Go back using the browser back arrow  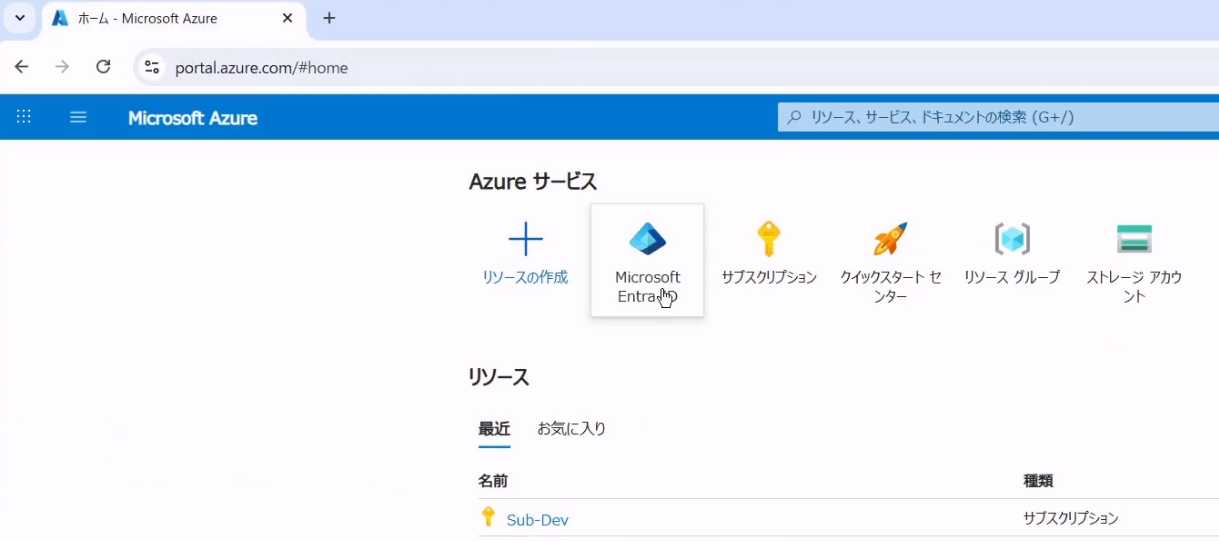(22, 67)
